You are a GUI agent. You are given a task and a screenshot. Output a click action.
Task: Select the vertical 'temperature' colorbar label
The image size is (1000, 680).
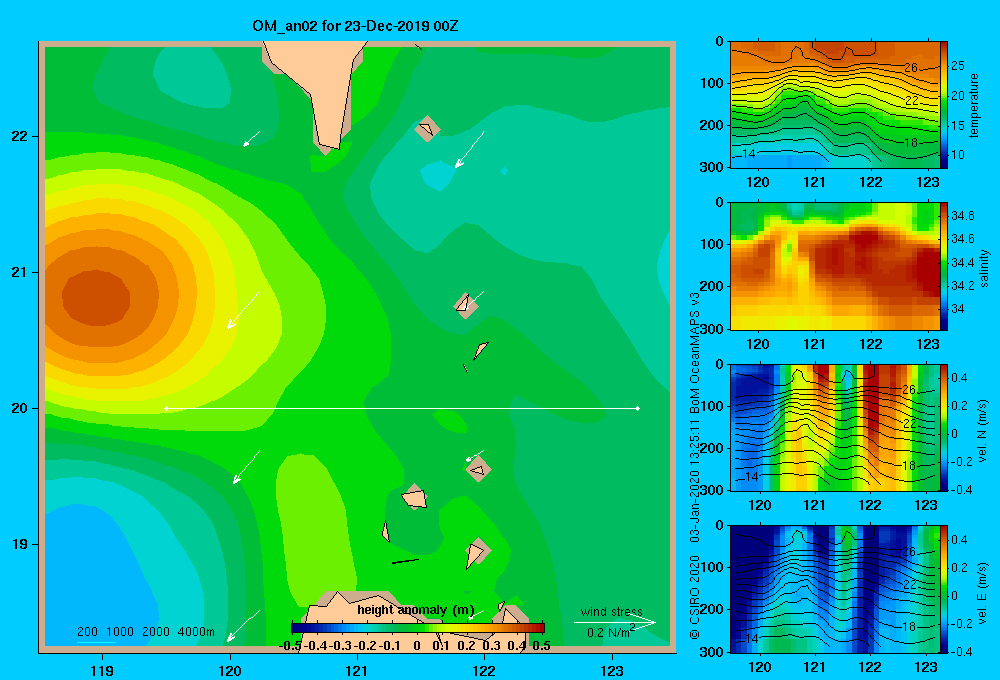click(x=974, y=105)
